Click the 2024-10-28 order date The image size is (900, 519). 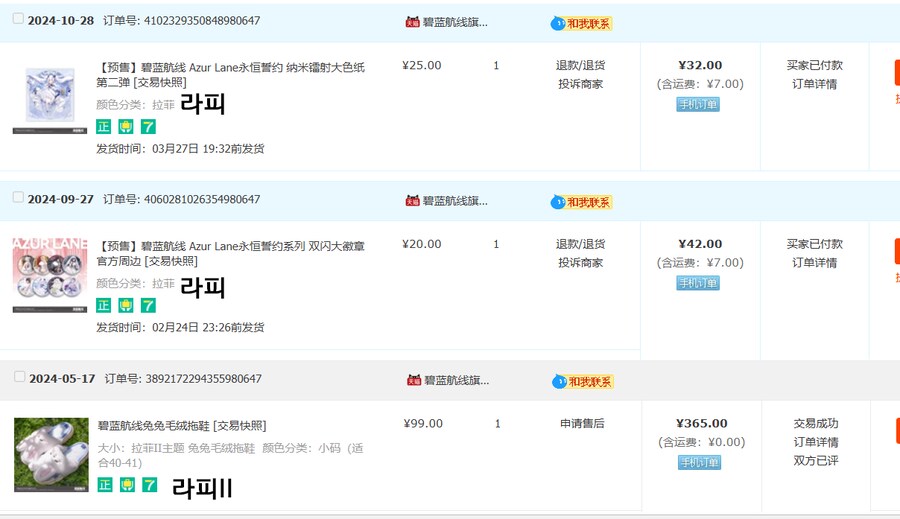(x=61, y=21)
